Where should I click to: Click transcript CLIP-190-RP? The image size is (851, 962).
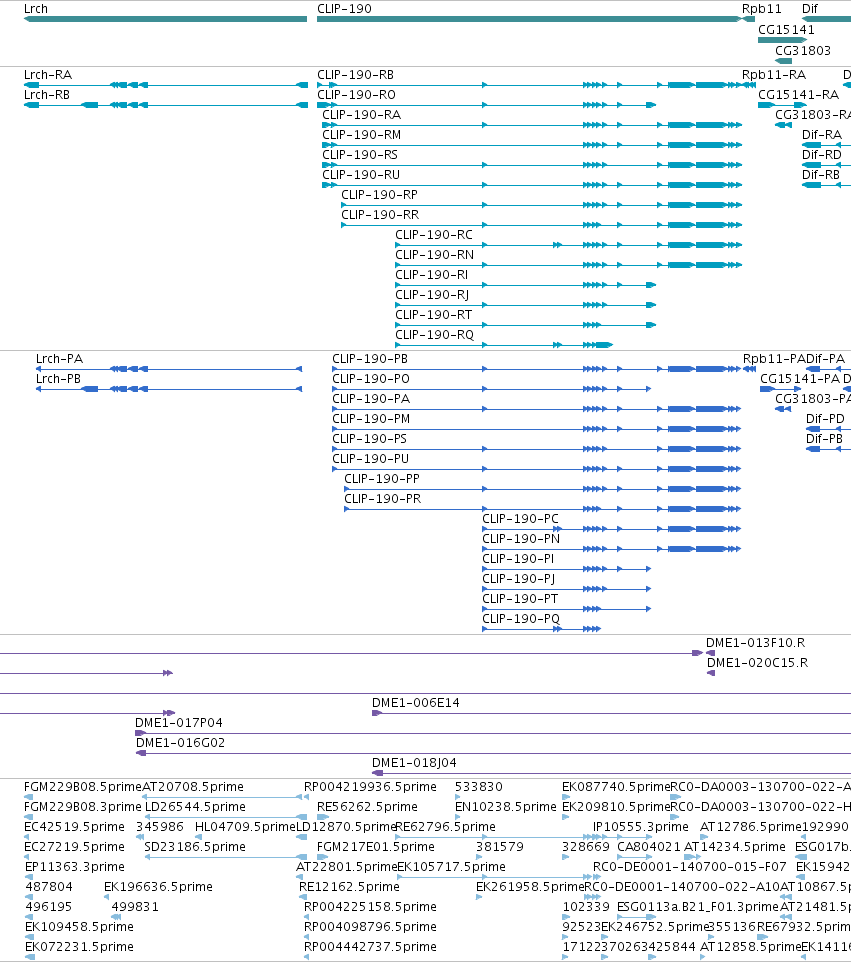click(379, 195)
